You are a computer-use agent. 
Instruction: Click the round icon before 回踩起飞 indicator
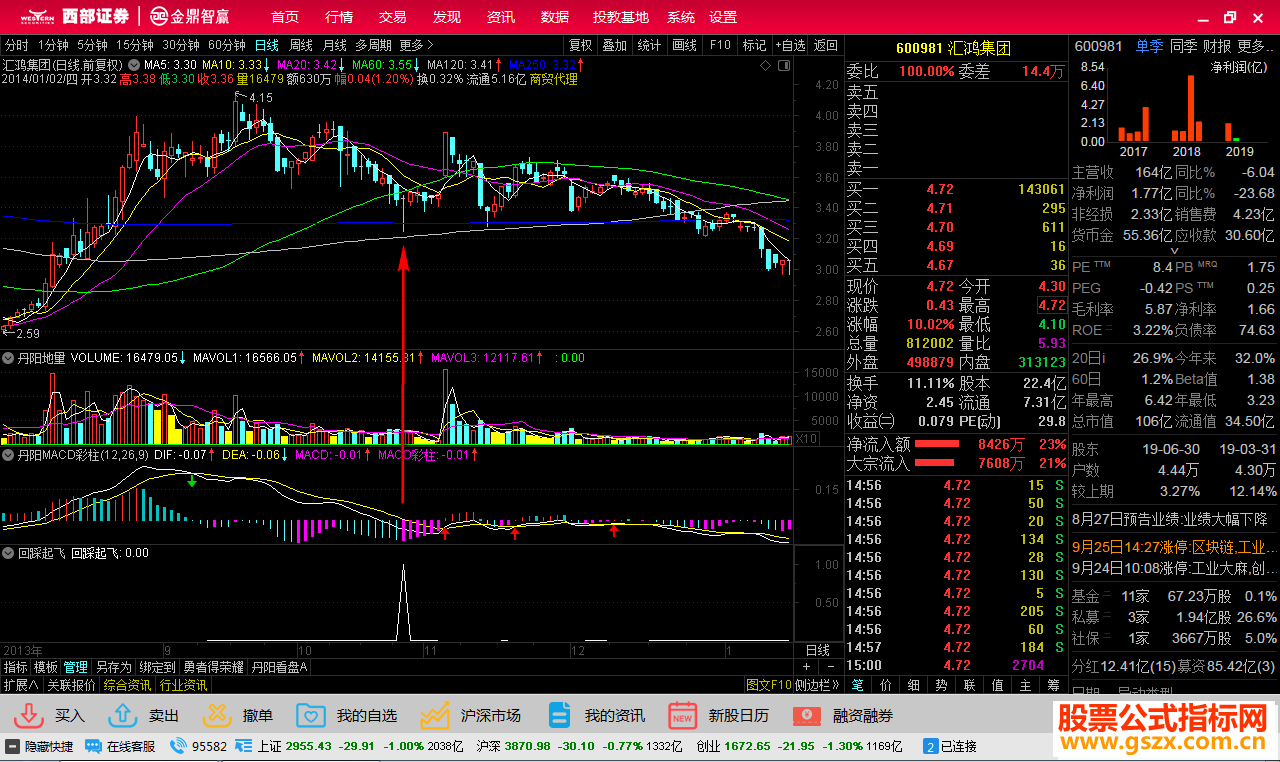8,552
